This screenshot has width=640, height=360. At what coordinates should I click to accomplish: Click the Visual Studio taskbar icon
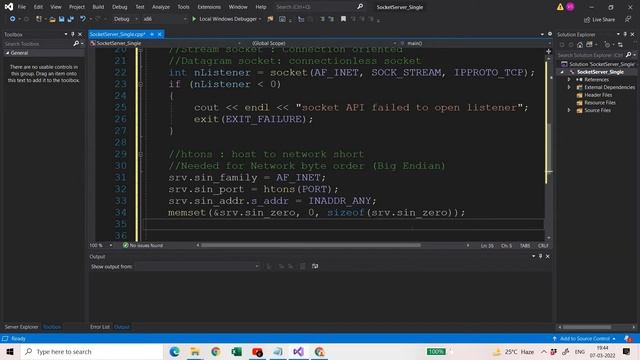point(298,351)
